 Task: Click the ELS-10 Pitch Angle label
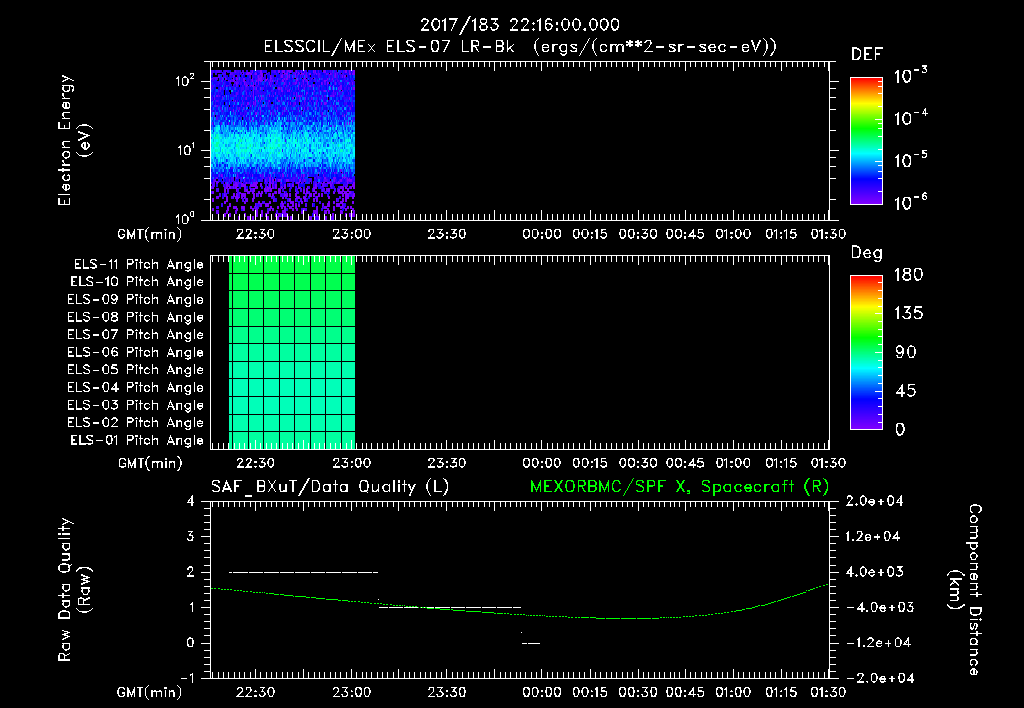(137, 282)
